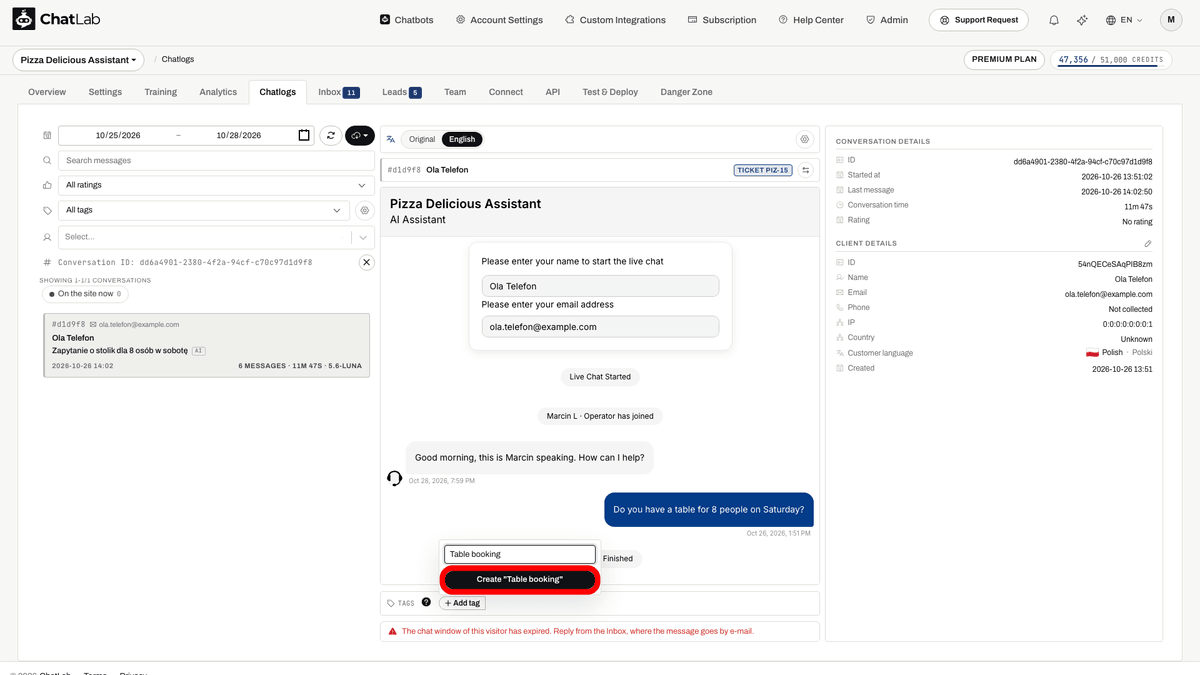
Task: Click the ChatLab logo
Action: tap(56, 19)
